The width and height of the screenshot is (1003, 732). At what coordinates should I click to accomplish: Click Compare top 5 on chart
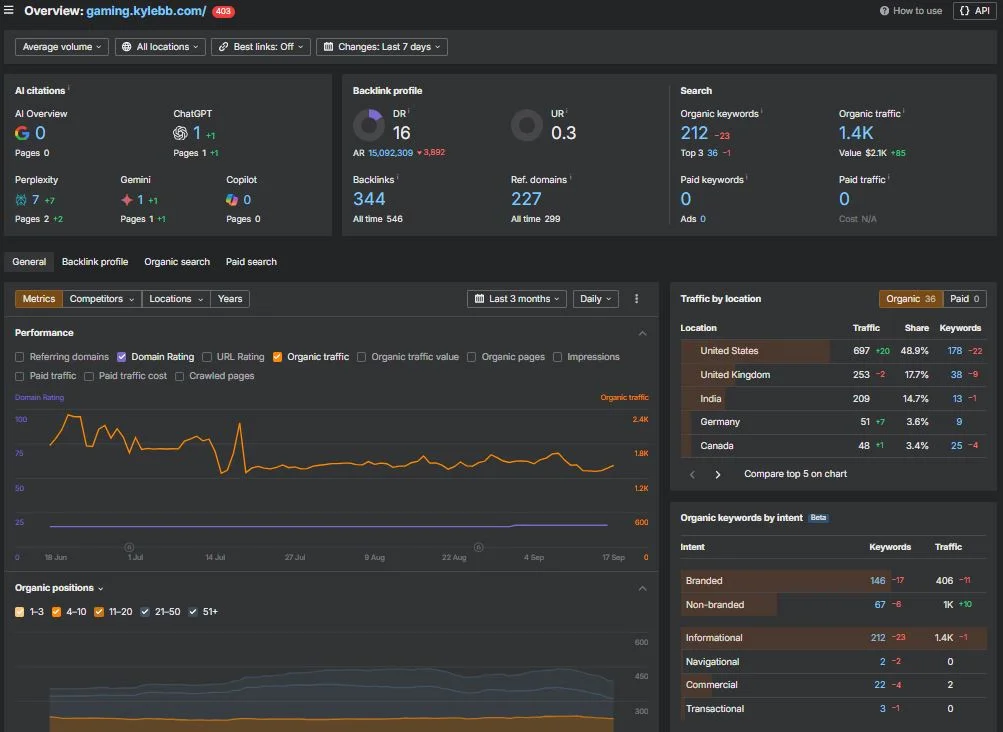click(x=795, y=474)
